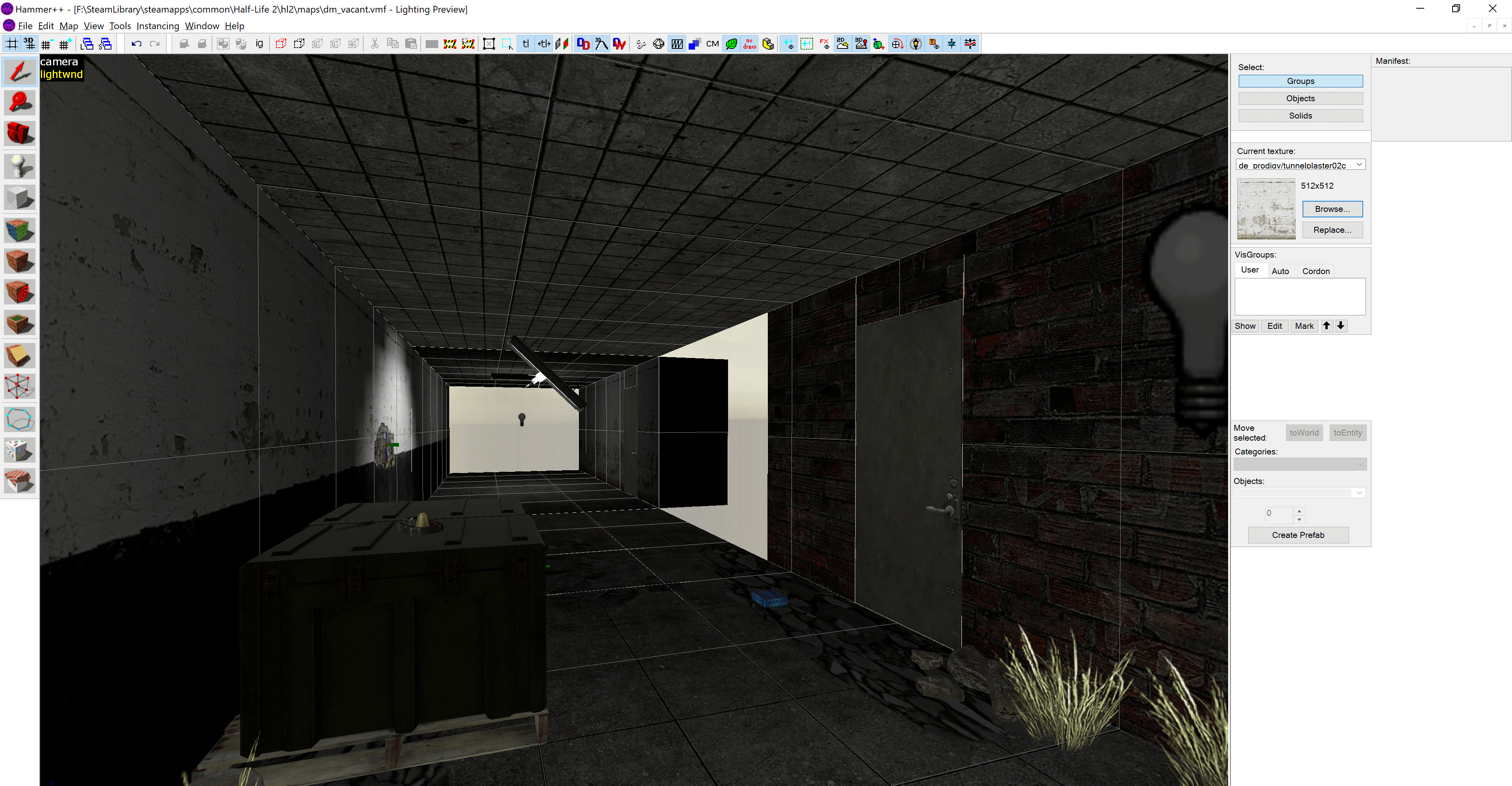Select the Camera tool
Image resolution: width=1512 pixels, height=786 pixels.
[x=19, y=133]
